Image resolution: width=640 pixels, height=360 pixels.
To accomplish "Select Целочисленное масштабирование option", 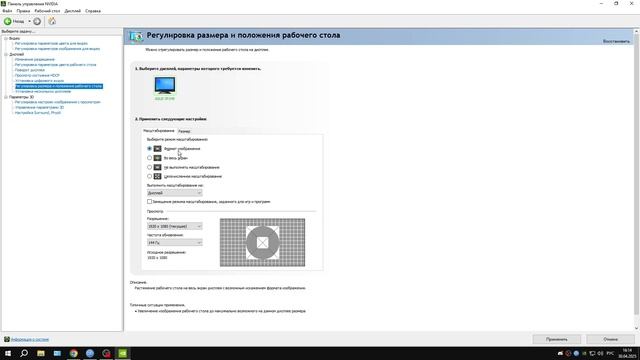I will [x=149, y=176].
